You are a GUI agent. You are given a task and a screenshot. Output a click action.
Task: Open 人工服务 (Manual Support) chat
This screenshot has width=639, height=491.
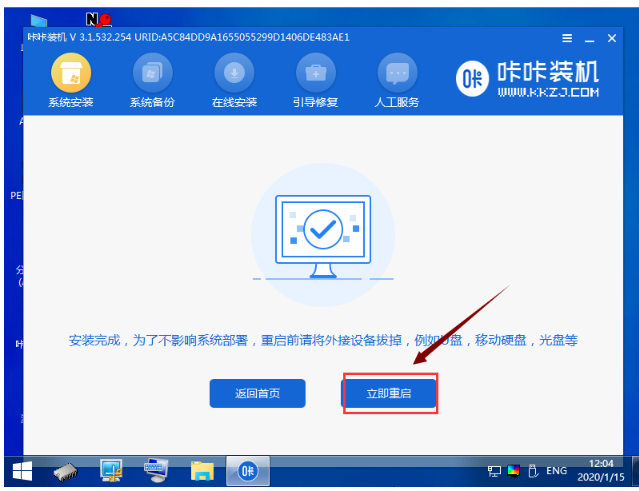(397, 82)
